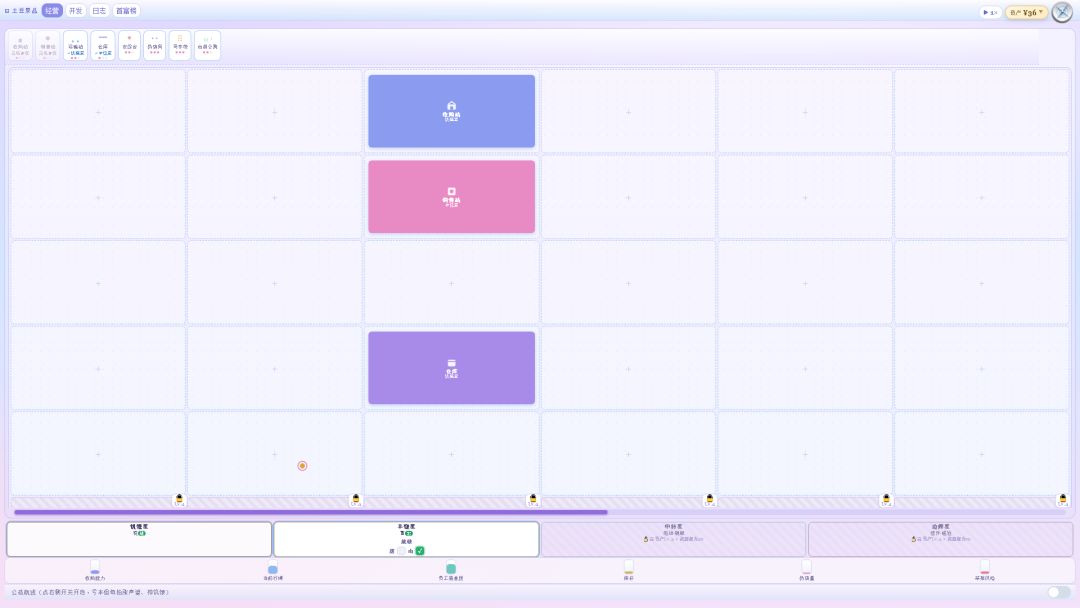
Task: Select the blue building tile with house icon
Action: coord(451,111)
